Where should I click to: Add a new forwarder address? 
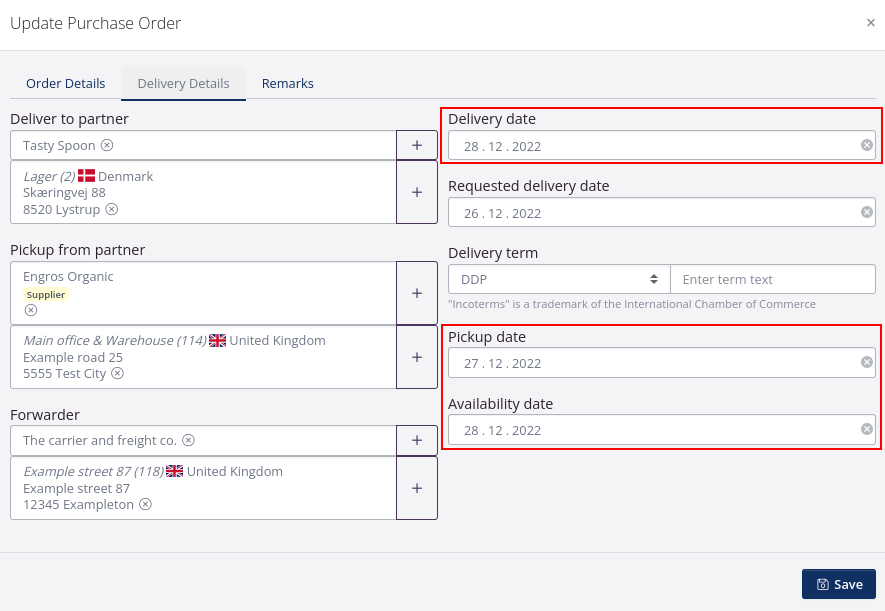click(417, 488)
